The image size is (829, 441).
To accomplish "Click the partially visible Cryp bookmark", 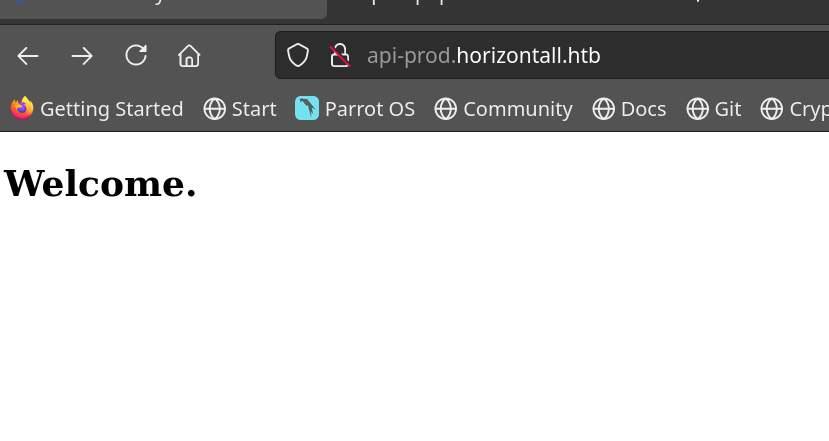I will [x=795, y=109].
